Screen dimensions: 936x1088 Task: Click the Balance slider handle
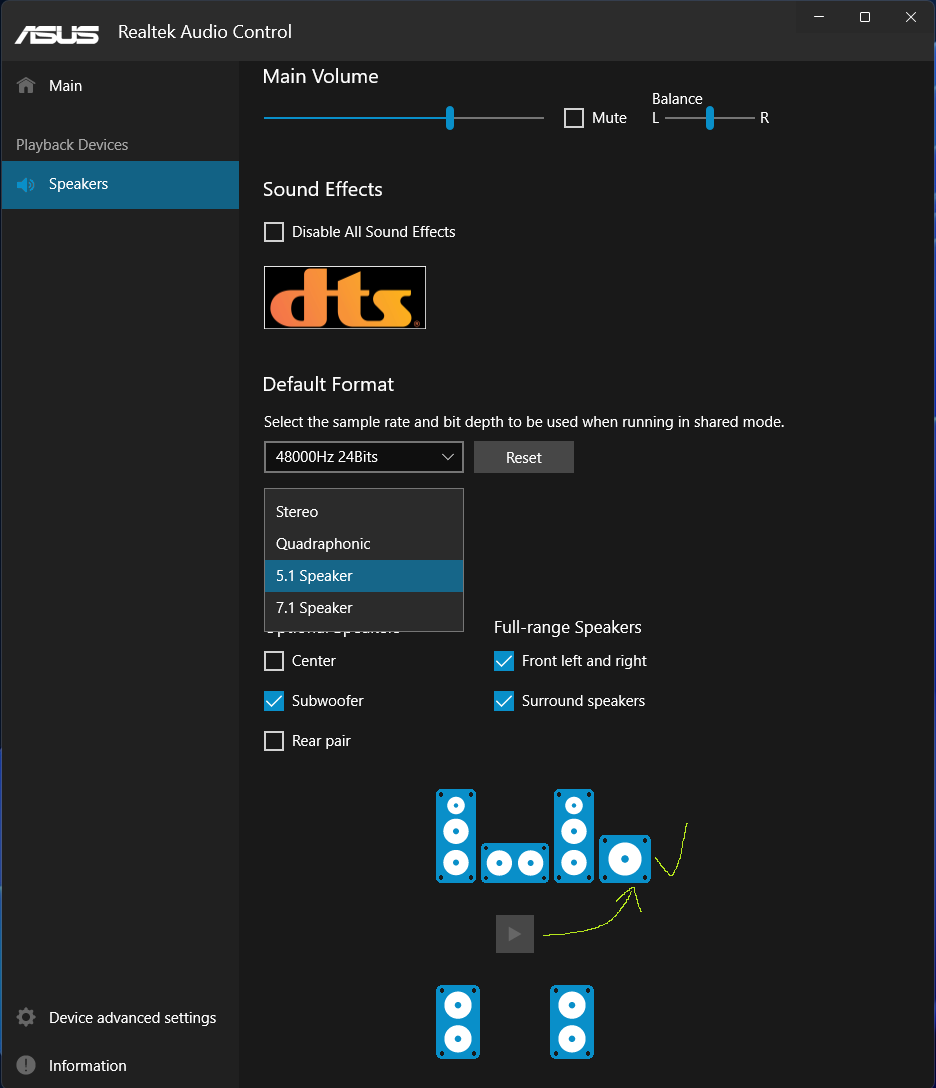tap(710, 118)
